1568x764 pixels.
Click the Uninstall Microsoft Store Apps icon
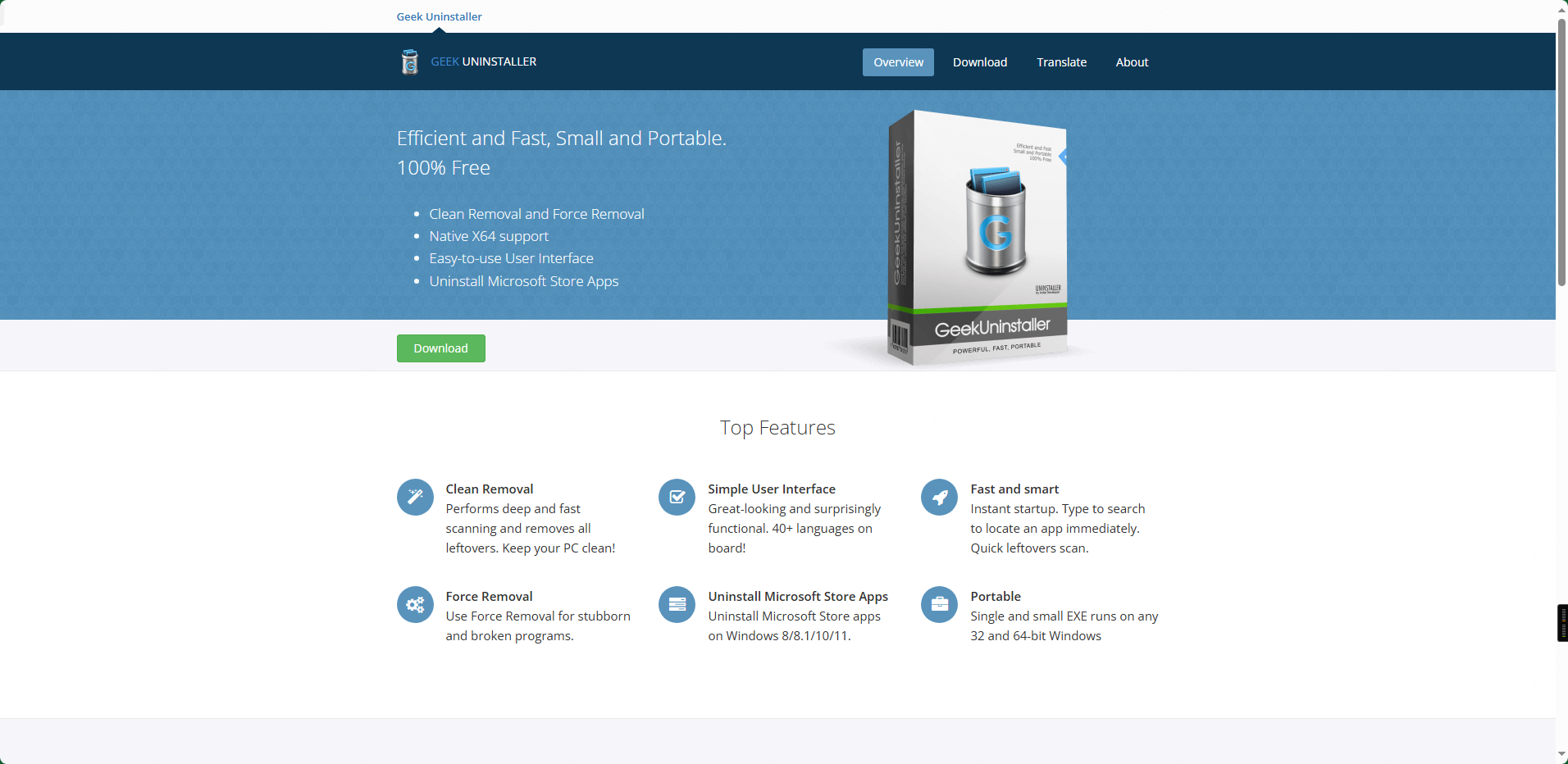tap(677, 604)
